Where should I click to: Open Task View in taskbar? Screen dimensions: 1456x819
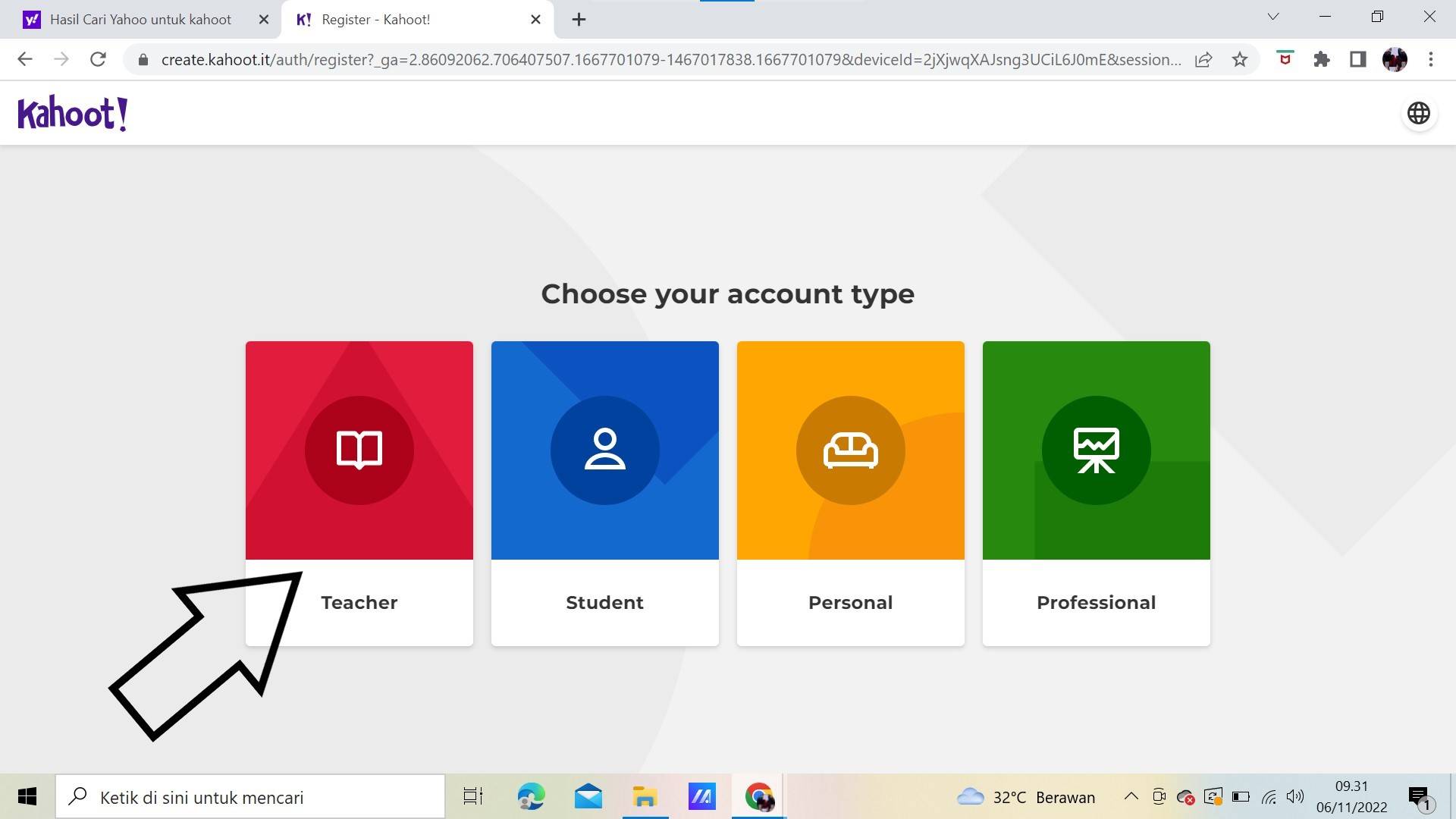click(x=473, y=797)
